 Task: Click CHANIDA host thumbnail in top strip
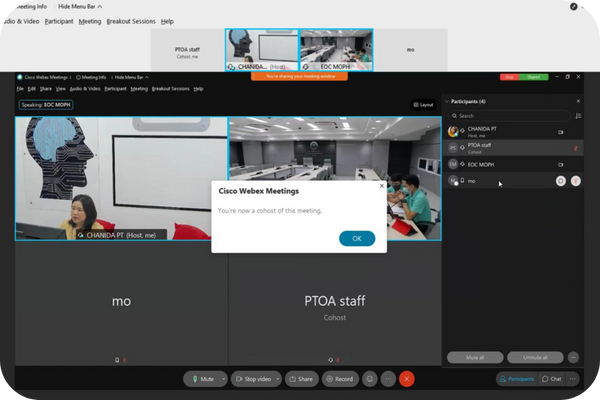(x=262, y=50)
